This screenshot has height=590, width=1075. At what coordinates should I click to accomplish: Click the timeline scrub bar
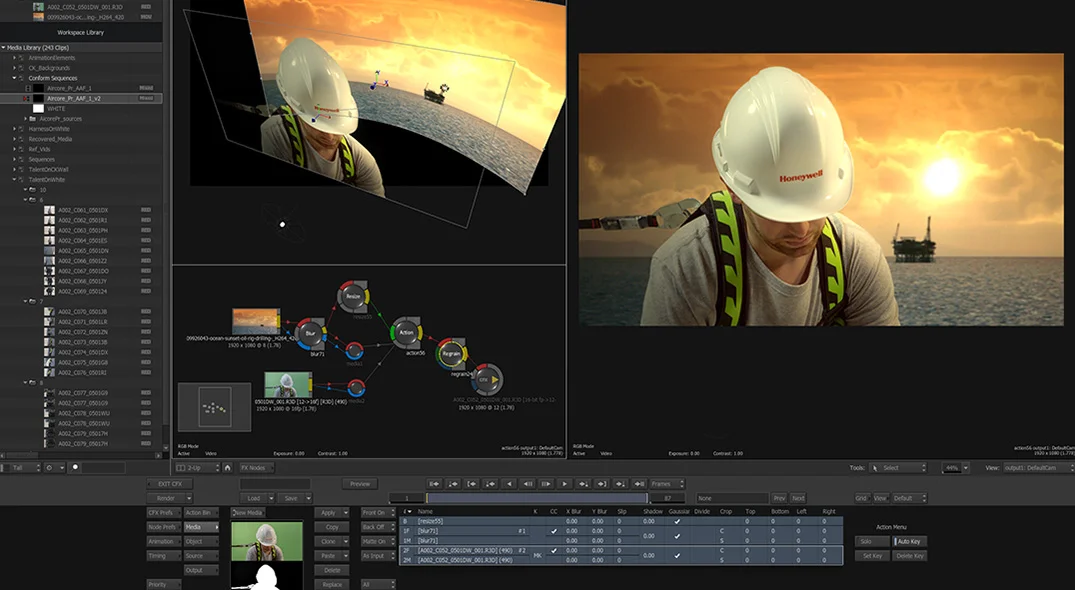536,498
